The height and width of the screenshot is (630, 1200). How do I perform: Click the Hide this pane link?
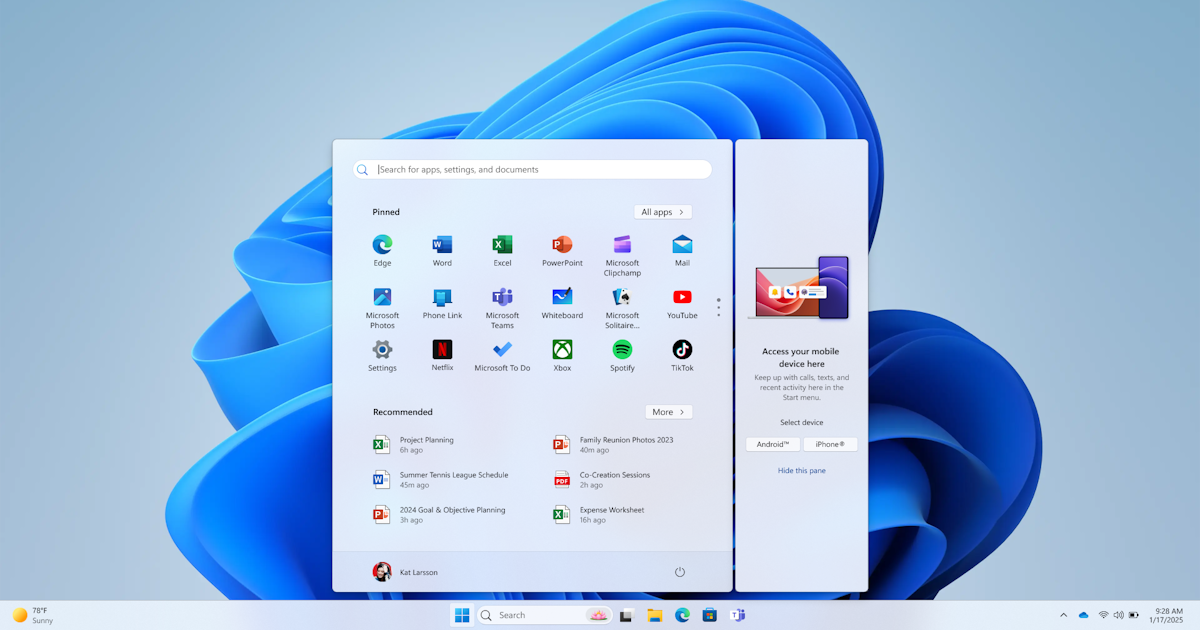tap(801, 470)
